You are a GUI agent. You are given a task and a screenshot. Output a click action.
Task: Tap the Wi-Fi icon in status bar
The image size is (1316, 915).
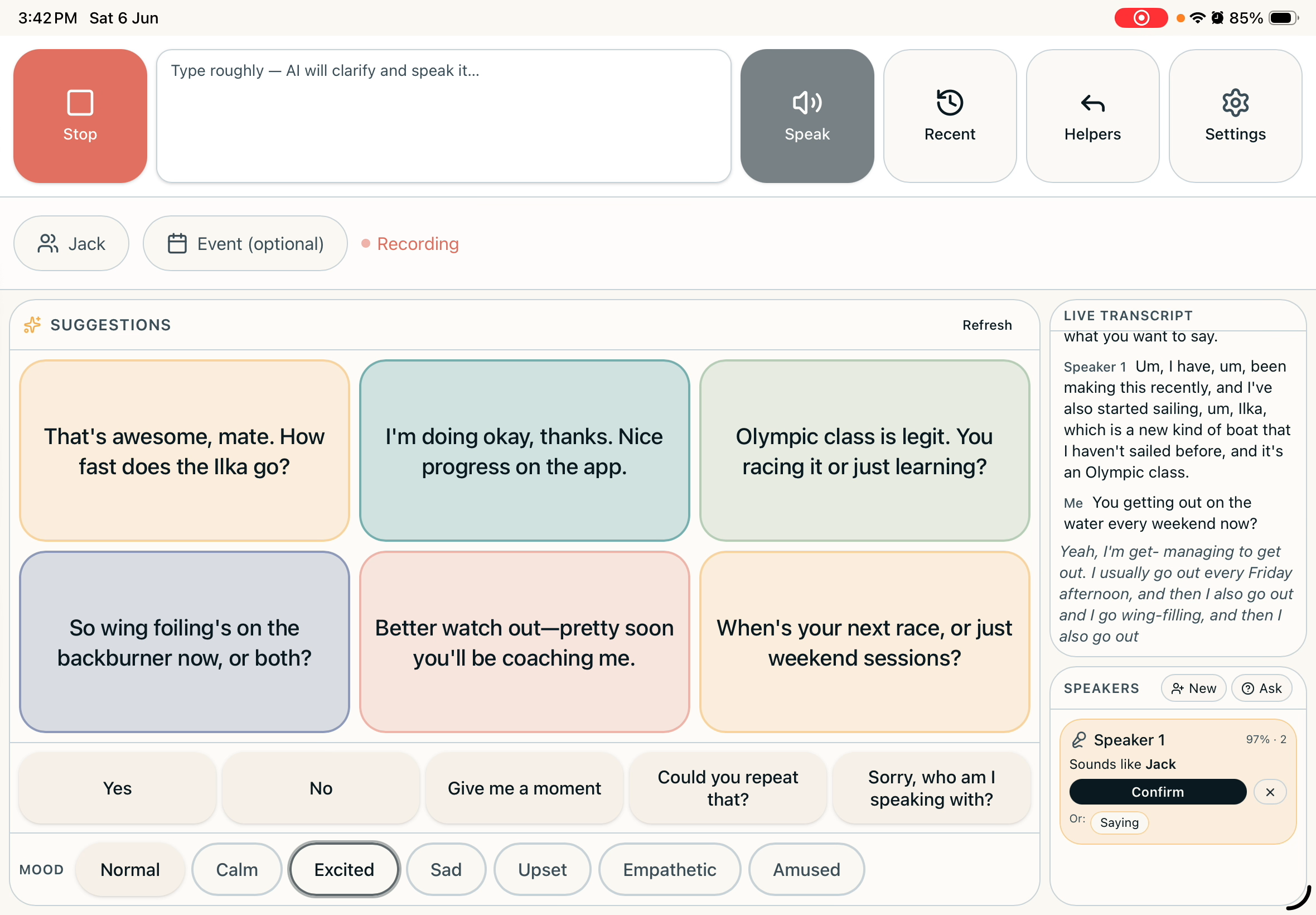(x=1197, y=18)
